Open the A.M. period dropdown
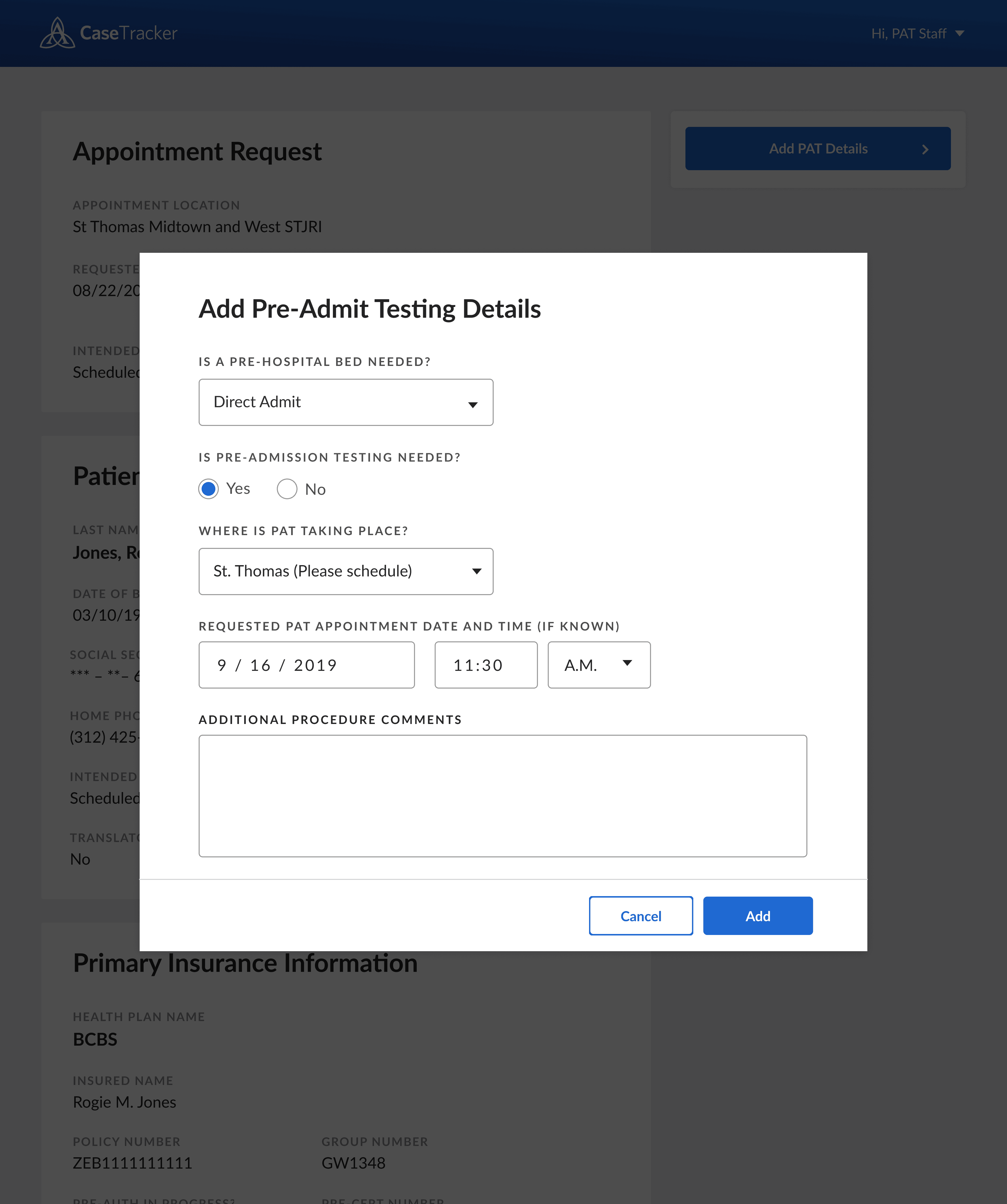The height and width of the screenshot is (1204, 1007). pyautogui.click(x=598, y=665)
